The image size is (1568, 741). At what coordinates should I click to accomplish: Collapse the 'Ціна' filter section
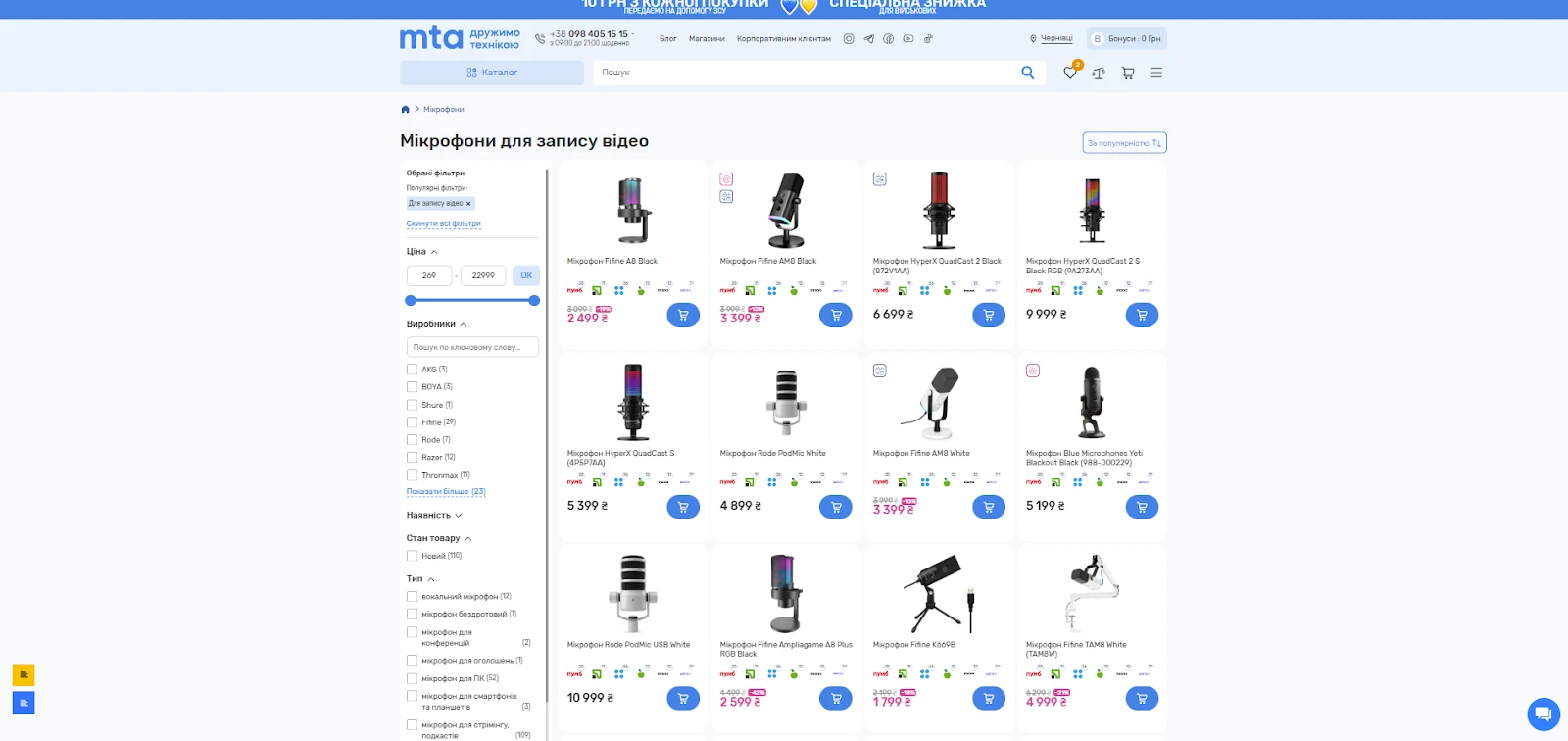(422, 252)
